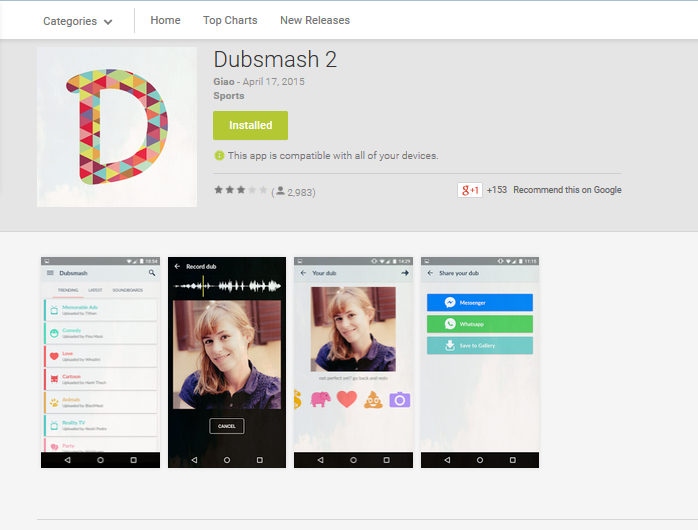Select LATEST tab in screenshot

(x=95, y=290)
